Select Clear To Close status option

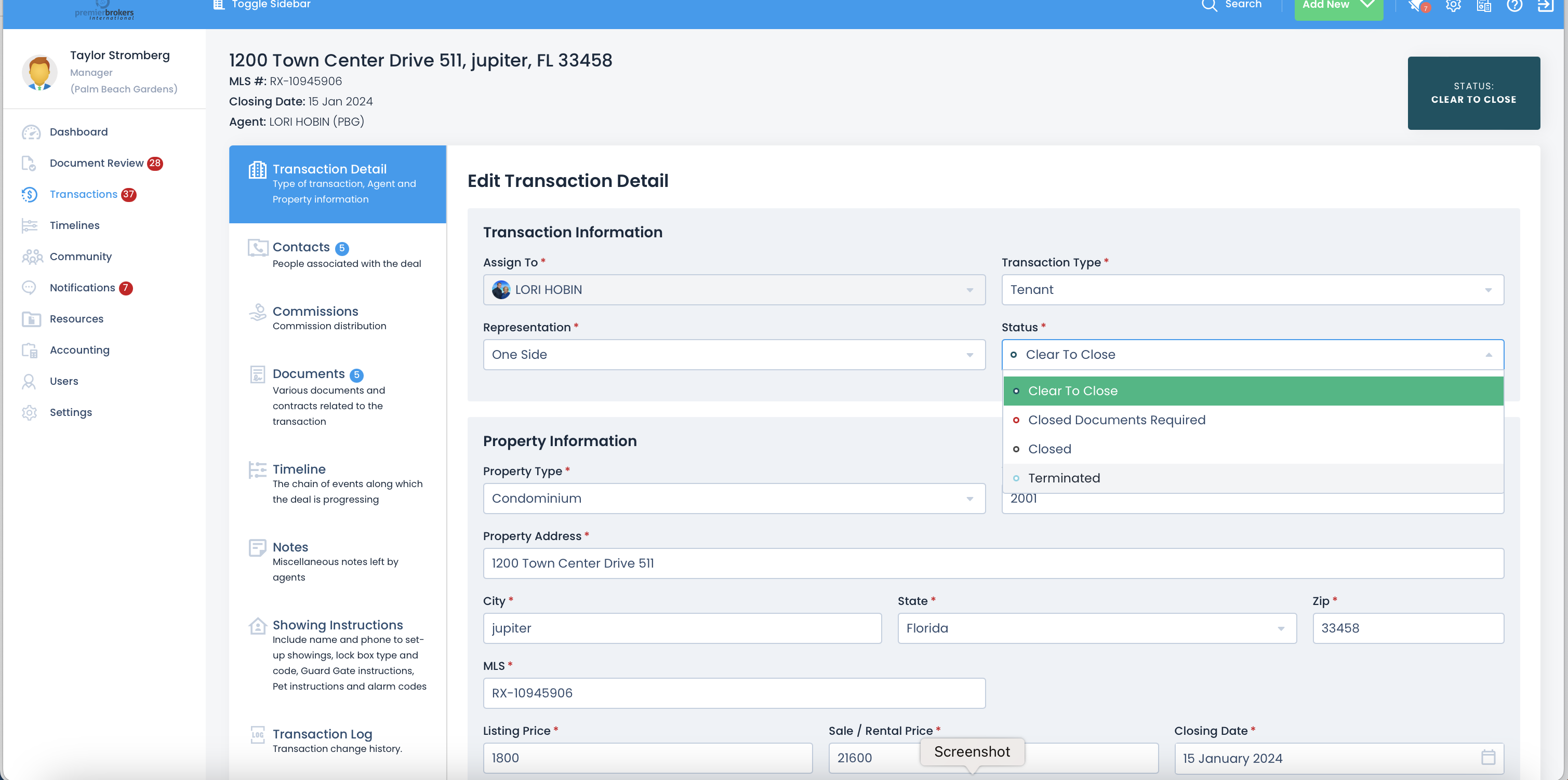tap(1253, 391)
